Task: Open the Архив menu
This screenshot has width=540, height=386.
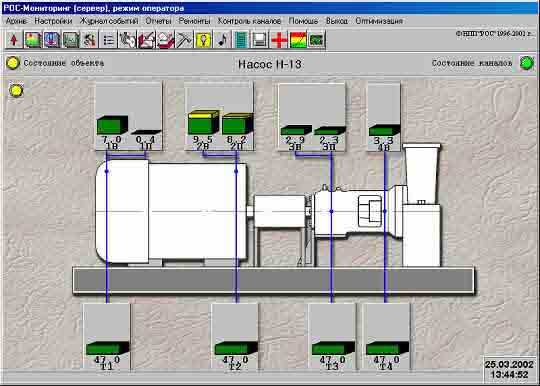Action: coord(16,21)
